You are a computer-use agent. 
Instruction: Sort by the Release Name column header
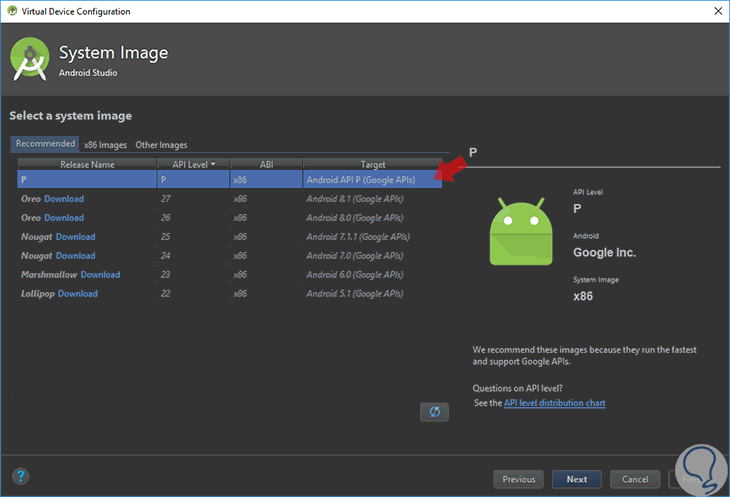[87, 164]
